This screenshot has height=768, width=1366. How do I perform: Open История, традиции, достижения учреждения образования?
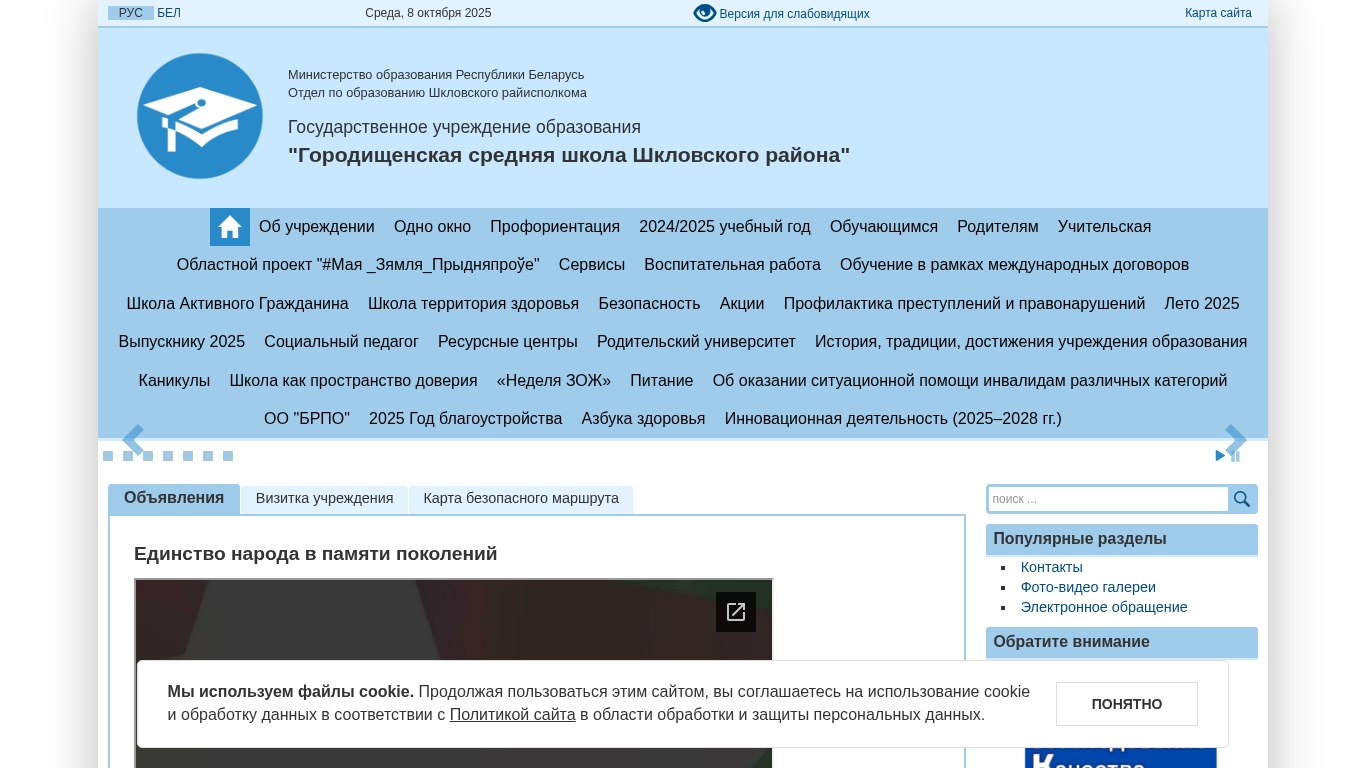click(x=1031, y=342)
